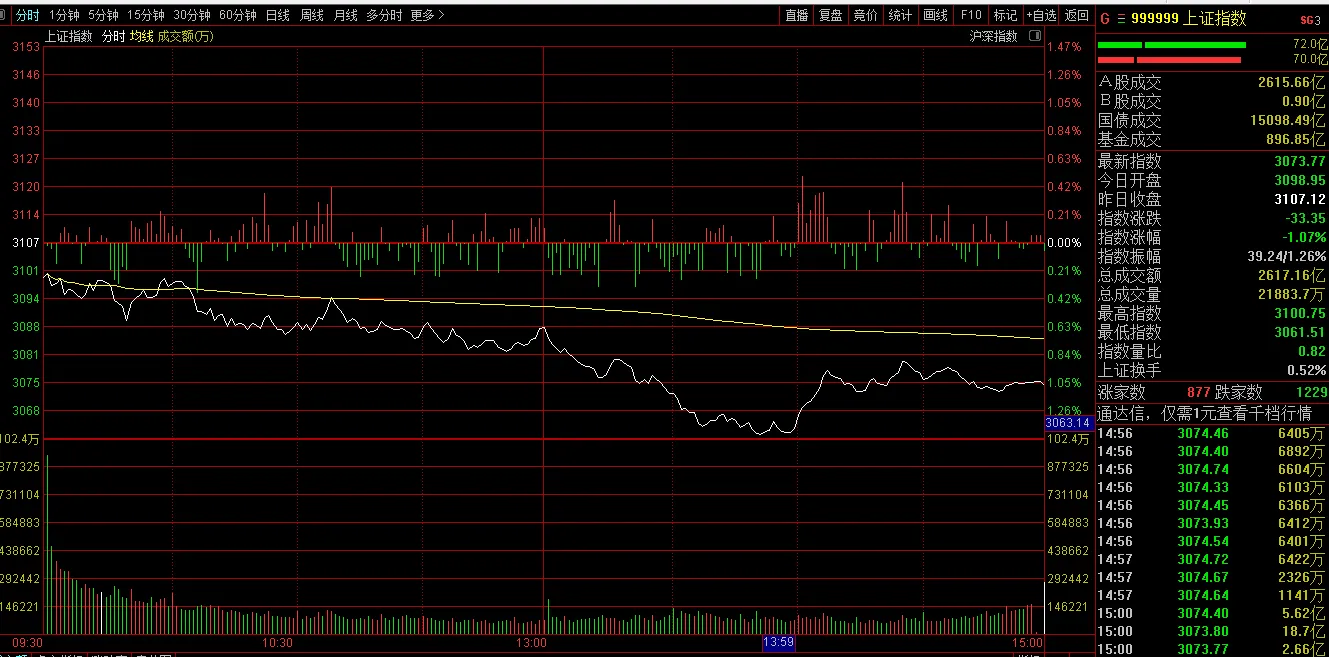Click the panel icon left of 分时 tab
Image resolution: width=1329 pixels, height=657 pixels.
[x=7, y=15]
